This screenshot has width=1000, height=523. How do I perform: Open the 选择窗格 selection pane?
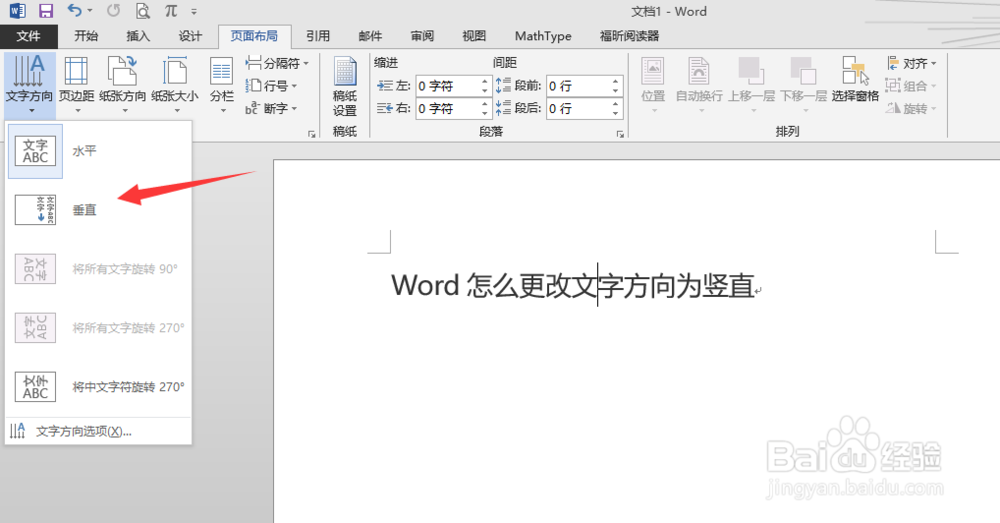pos(855,80)
